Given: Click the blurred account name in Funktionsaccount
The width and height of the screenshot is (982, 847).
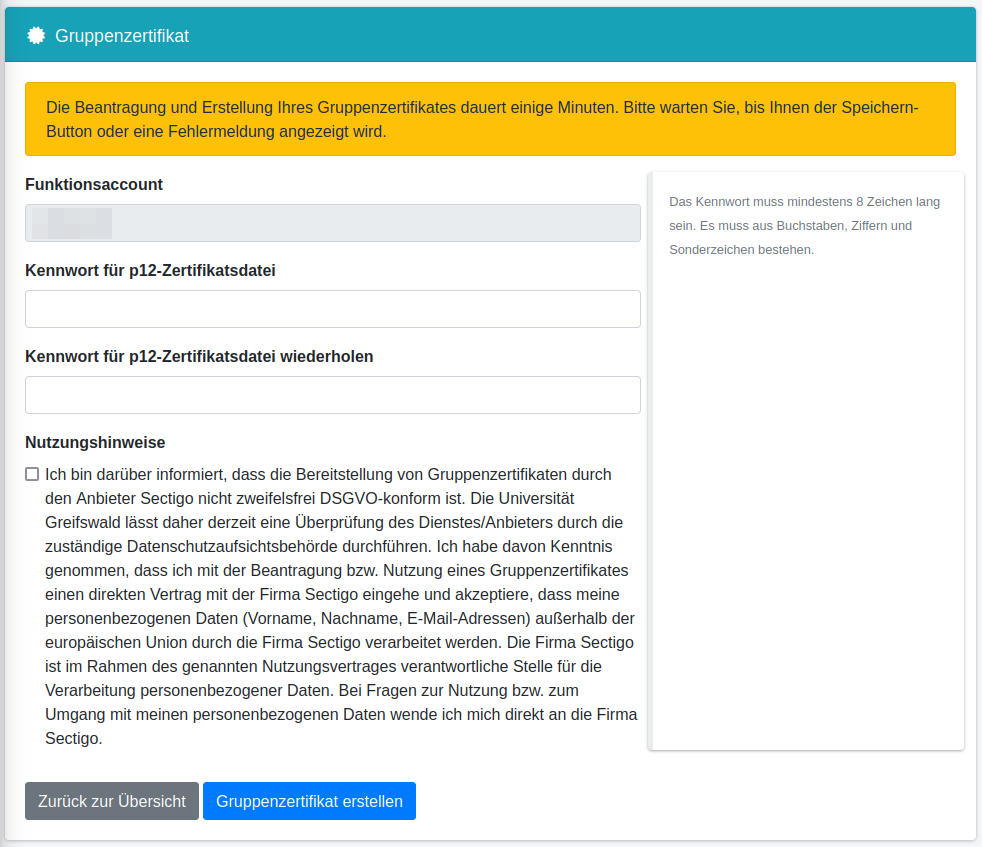Looking at the screenshot, I should (71, 223).
